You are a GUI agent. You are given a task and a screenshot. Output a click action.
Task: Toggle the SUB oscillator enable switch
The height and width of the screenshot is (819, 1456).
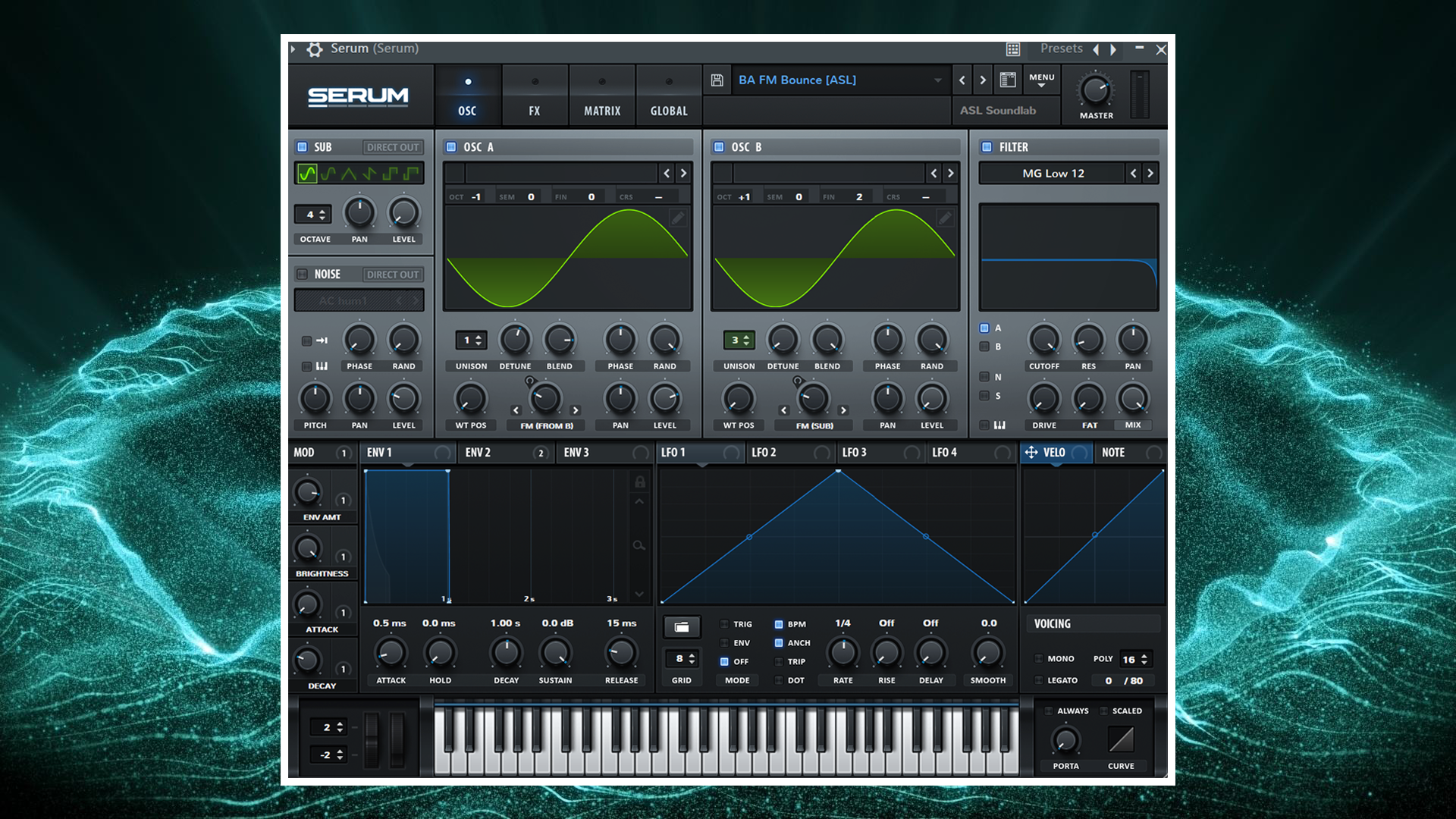click(x=302, y=147)
